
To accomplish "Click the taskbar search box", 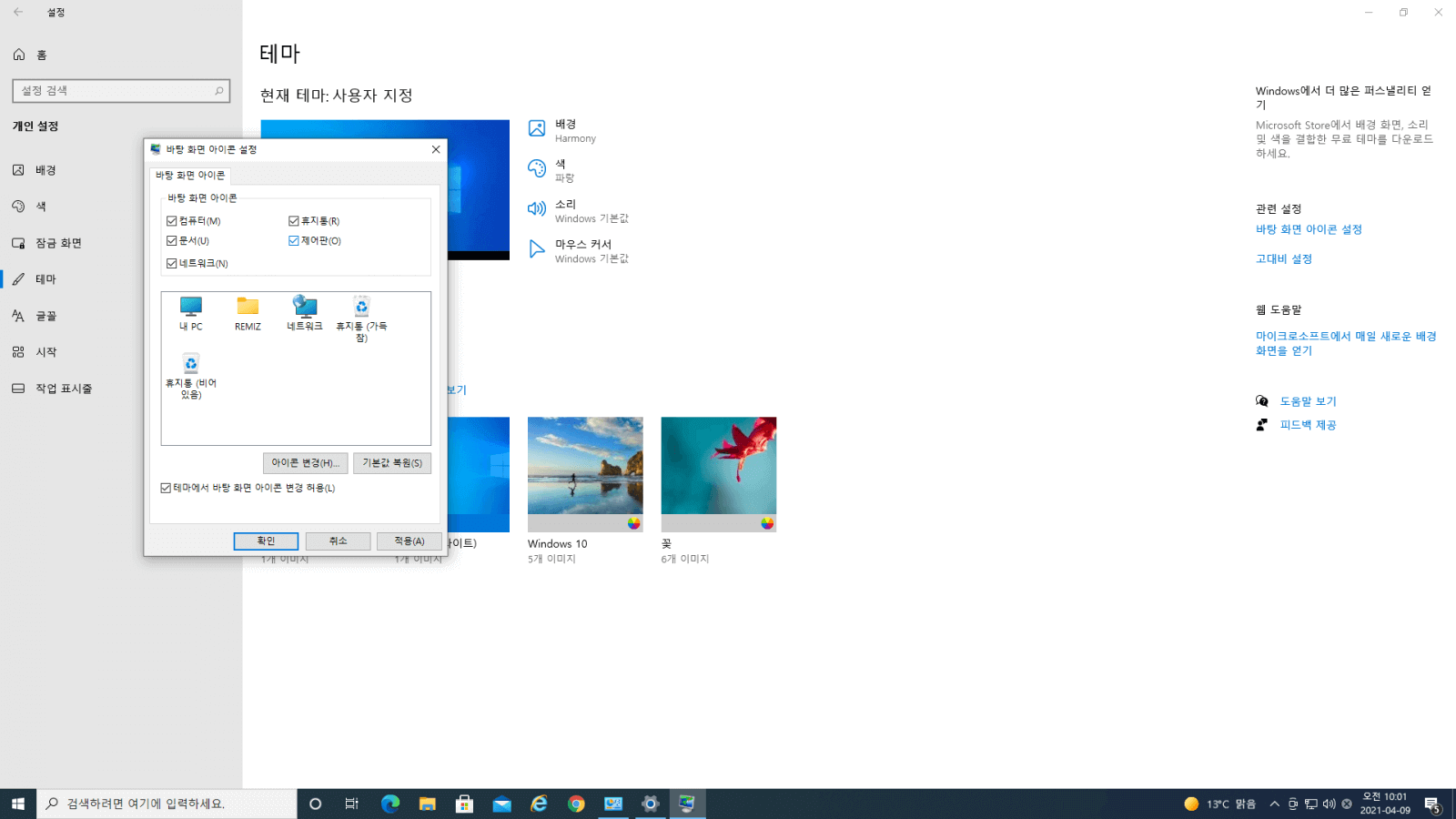I will tap(167, 804).
